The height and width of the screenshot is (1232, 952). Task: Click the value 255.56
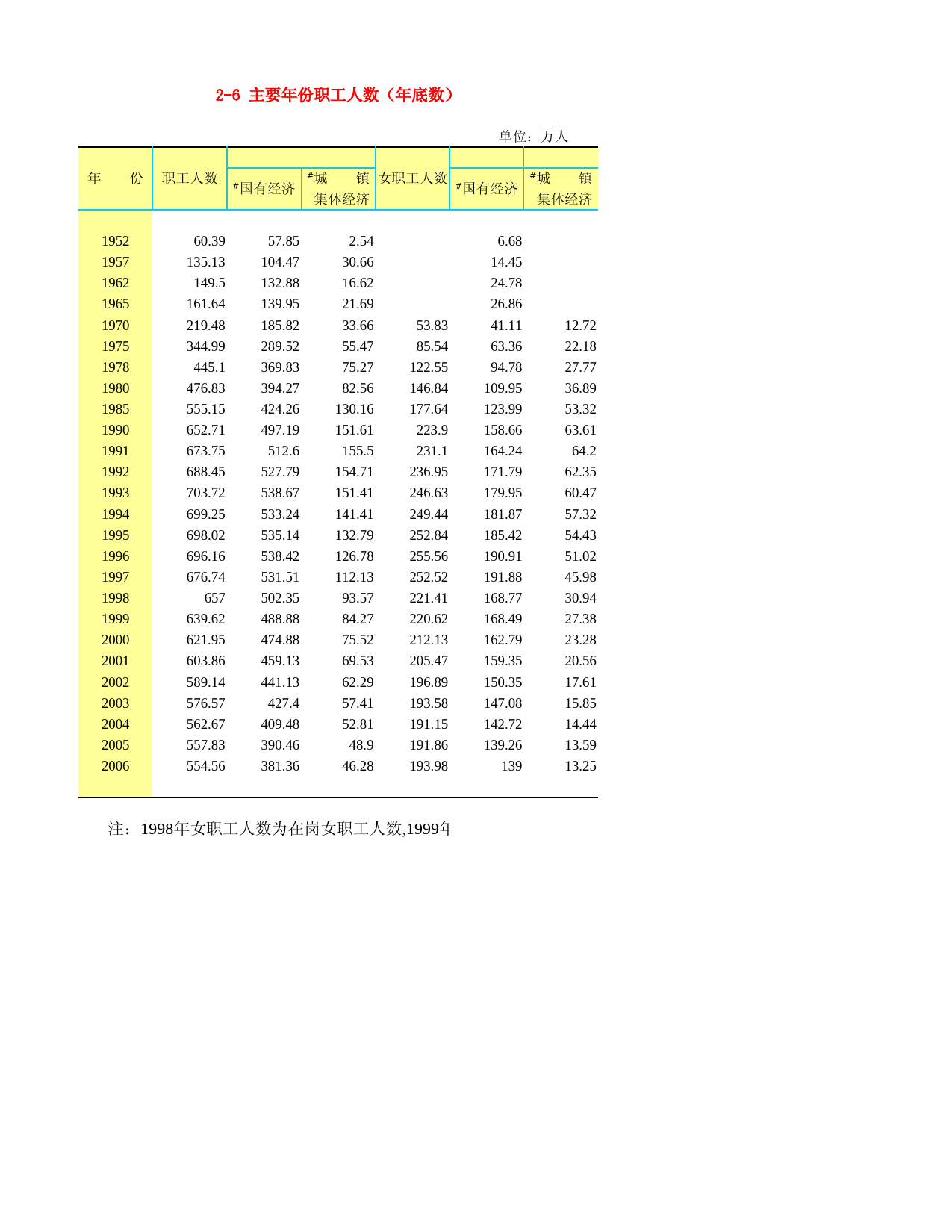429,556
